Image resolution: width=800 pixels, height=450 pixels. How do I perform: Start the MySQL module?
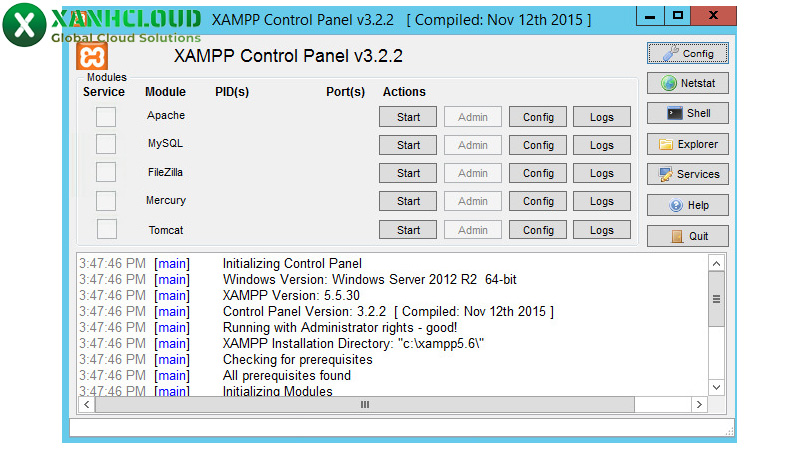click(x=408, y=145)
